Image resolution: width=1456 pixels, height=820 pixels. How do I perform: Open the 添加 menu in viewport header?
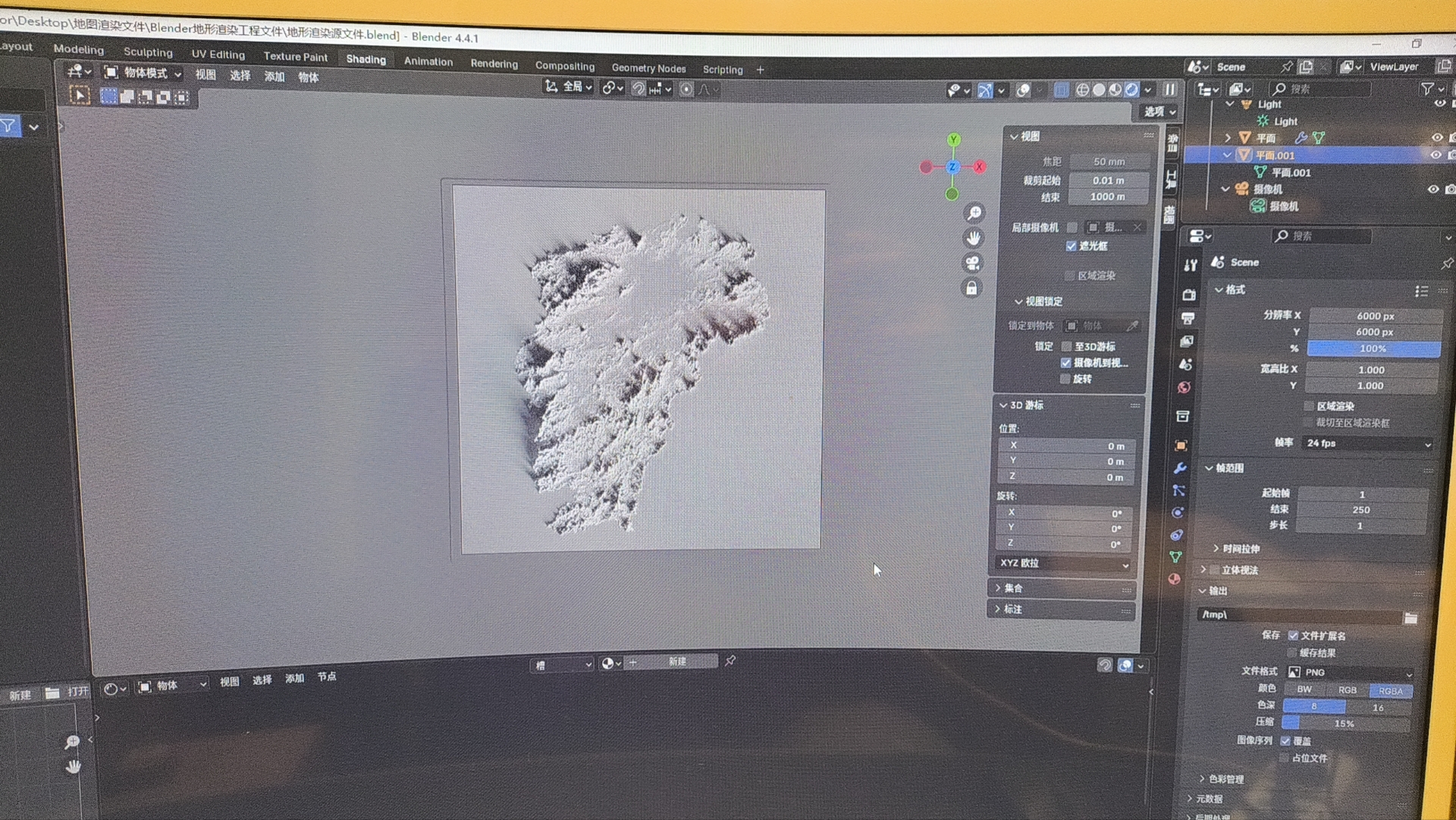(x=275, y=77)
